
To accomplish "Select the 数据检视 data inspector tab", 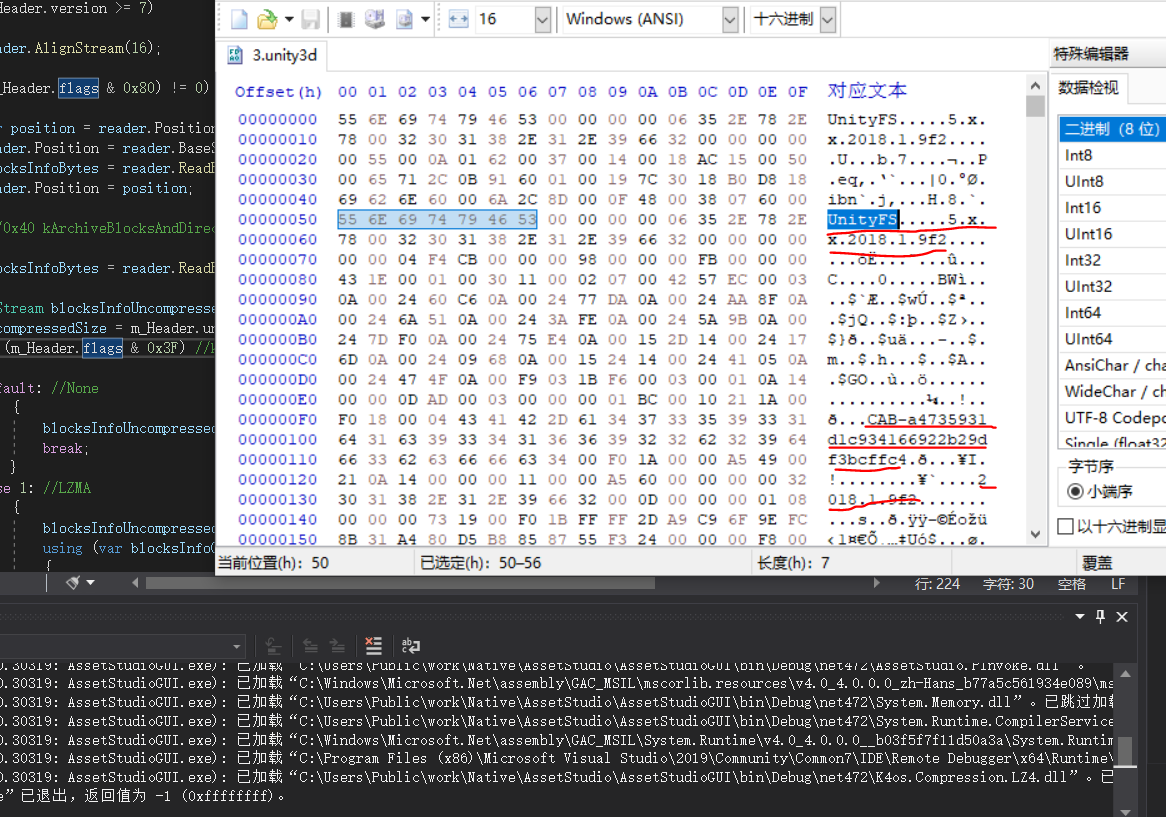I will [1089, 88].
